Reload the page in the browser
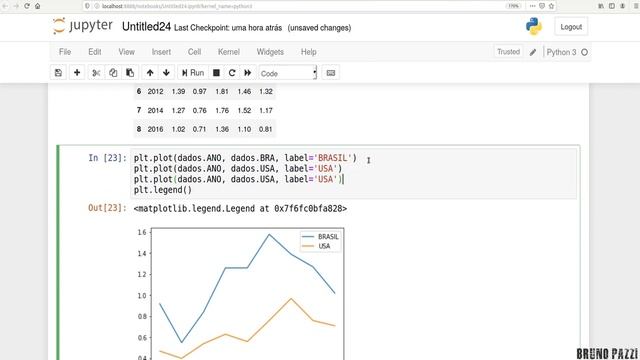640x360 pixels. pyautogui.click(x=27, y=6)
